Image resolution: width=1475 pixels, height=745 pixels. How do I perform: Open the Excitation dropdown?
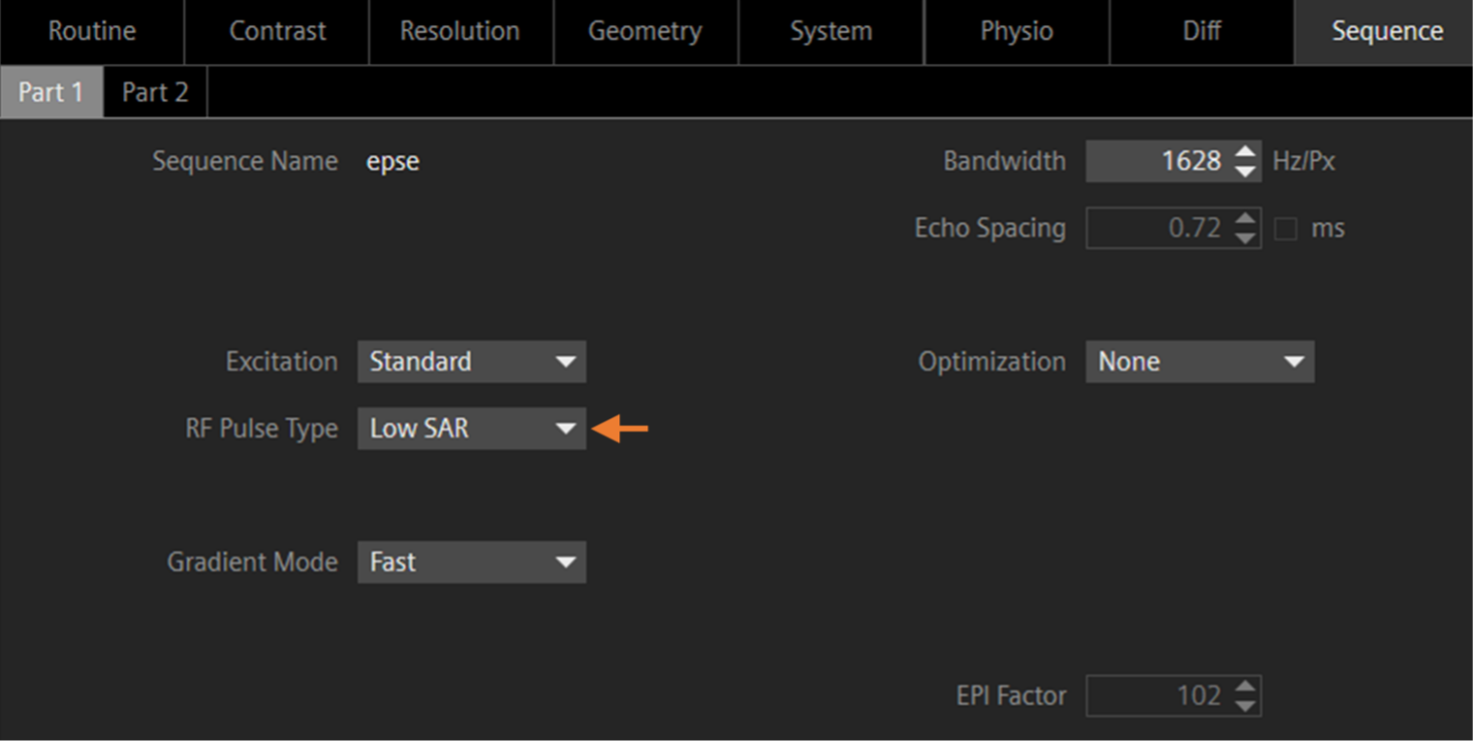tap(471, 362)
